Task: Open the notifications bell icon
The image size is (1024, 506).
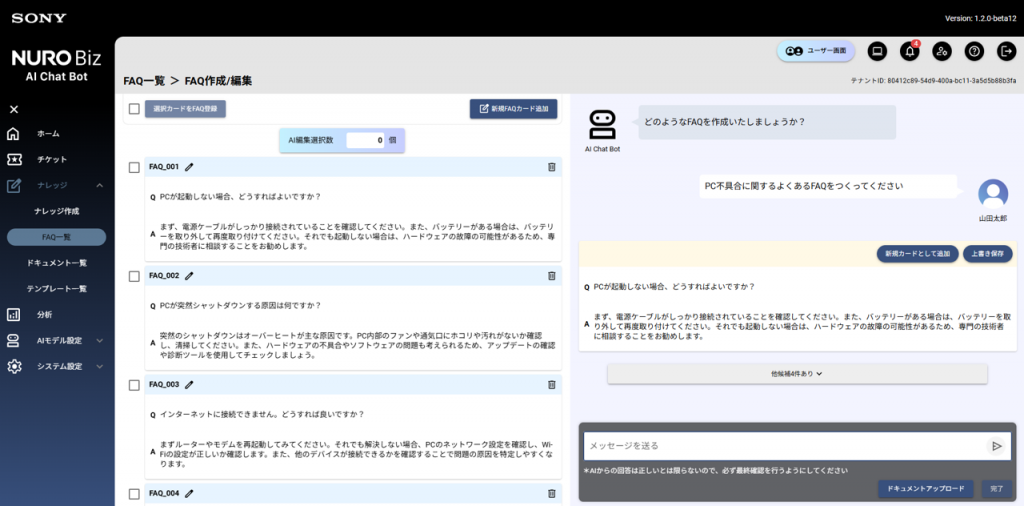Action: [909, 51]
